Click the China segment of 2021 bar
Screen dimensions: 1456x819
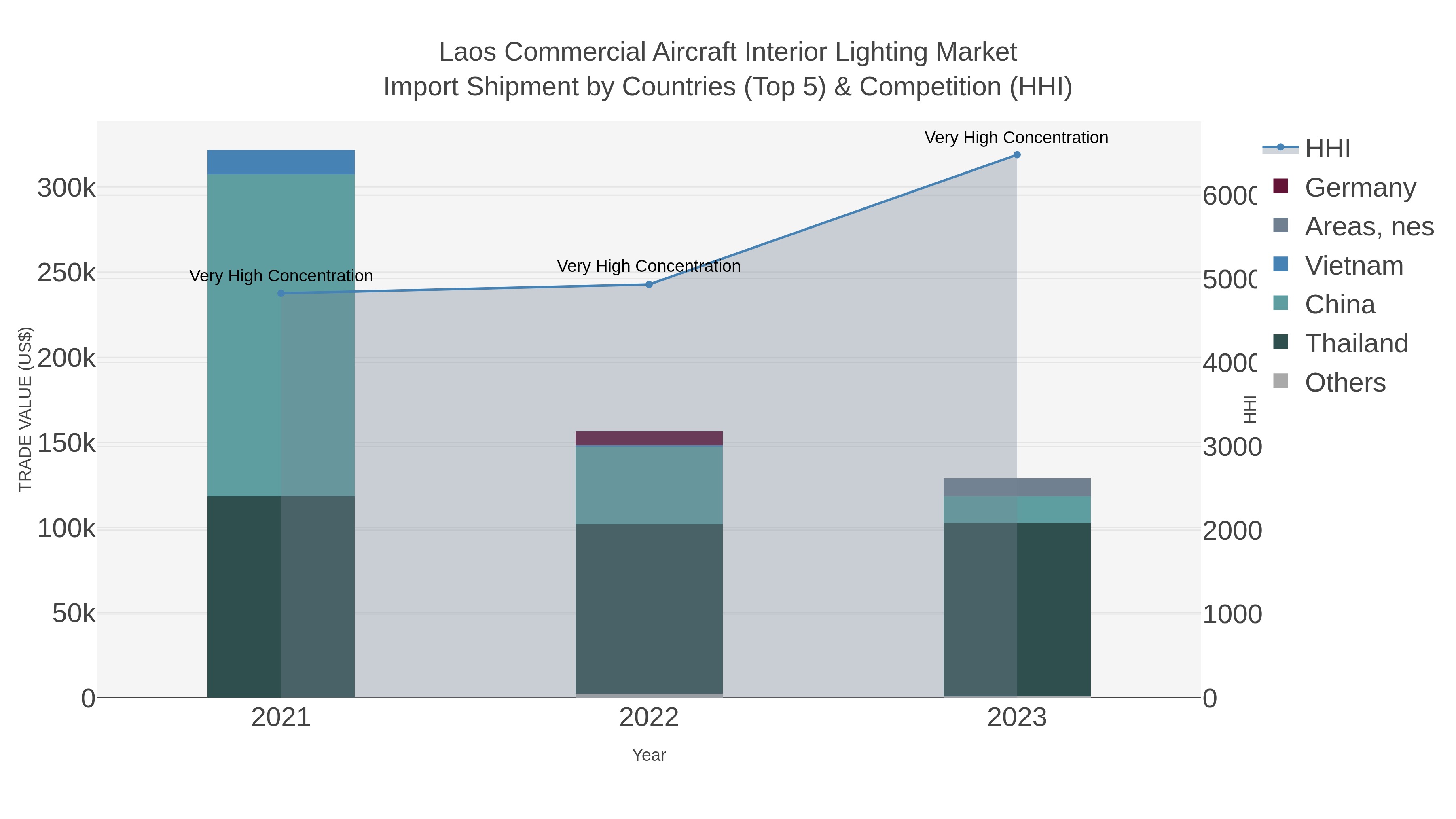tap(281, 335)
